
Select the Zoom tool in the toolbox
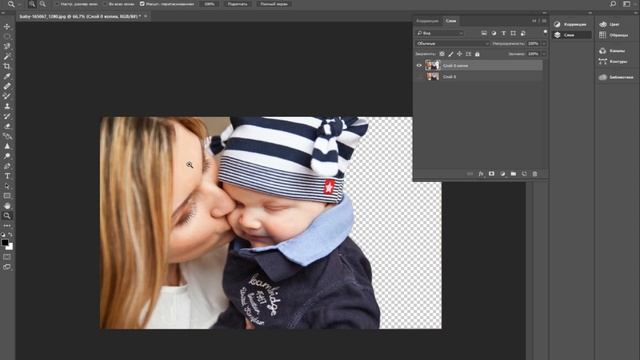[7, 216]
